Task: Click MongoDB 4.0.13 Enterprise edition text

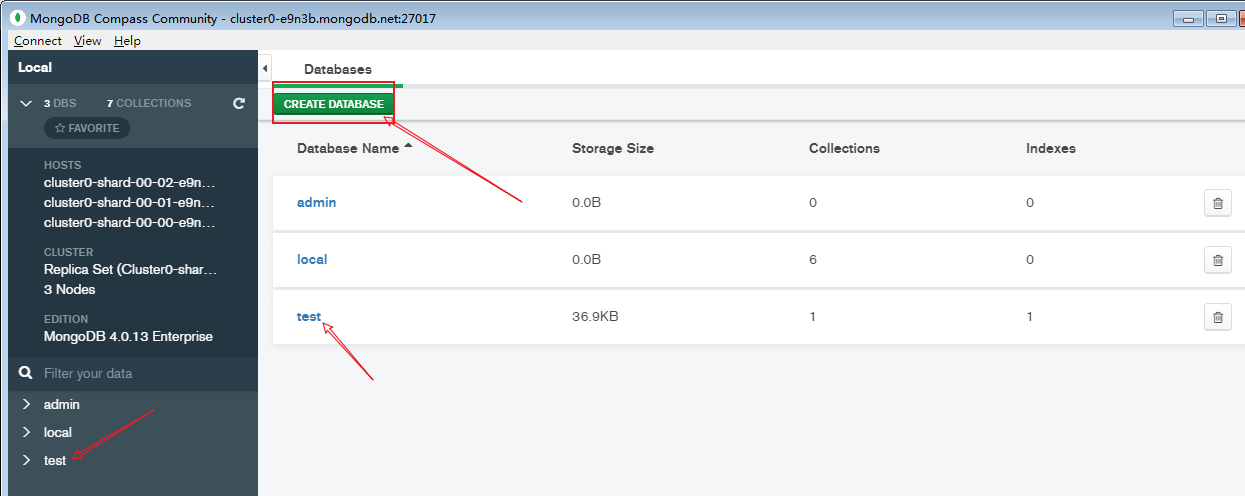Action: (128, 337)
